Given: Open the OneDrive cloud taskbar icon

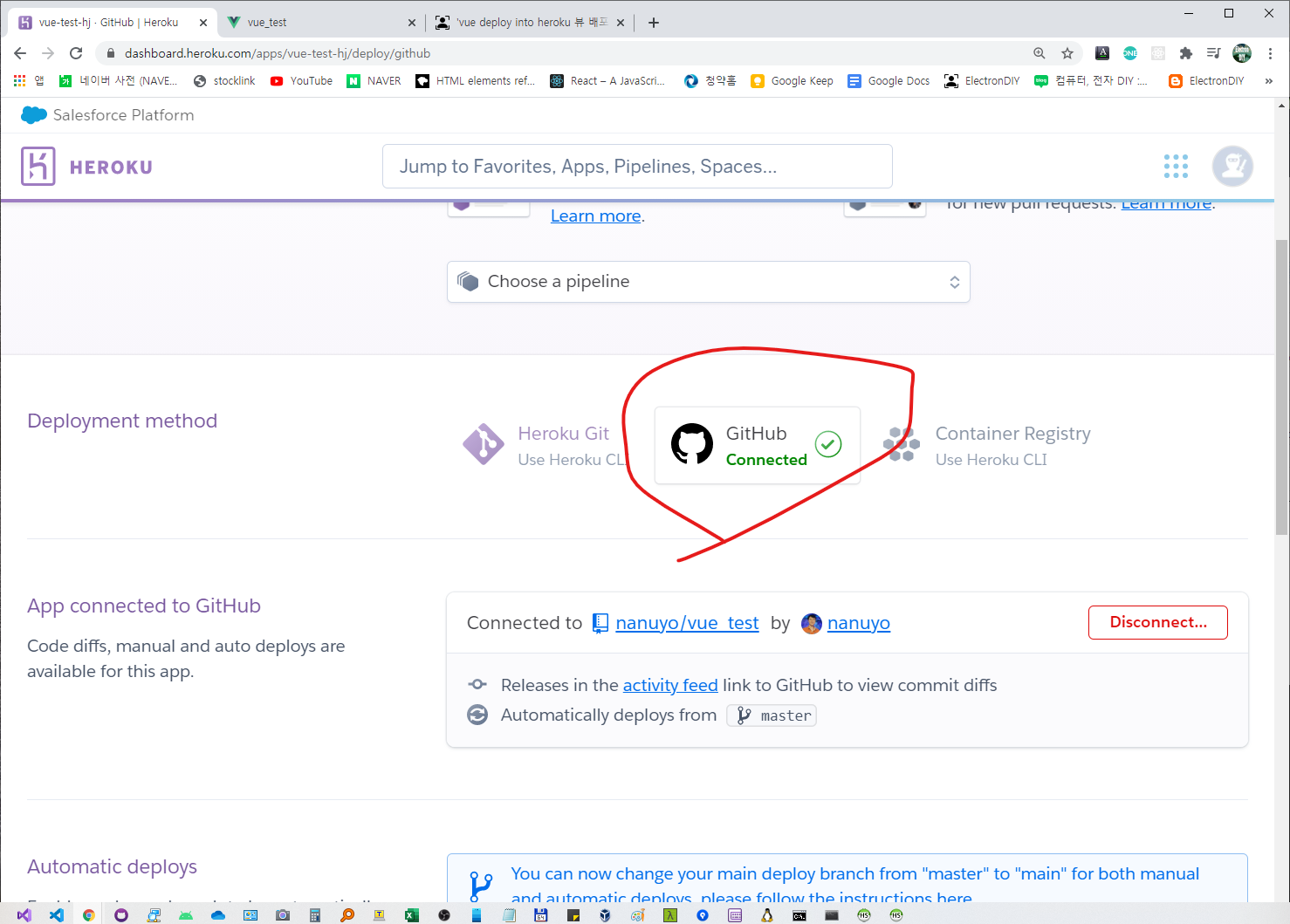Looking at the screenshot, I should pos(218,915).
